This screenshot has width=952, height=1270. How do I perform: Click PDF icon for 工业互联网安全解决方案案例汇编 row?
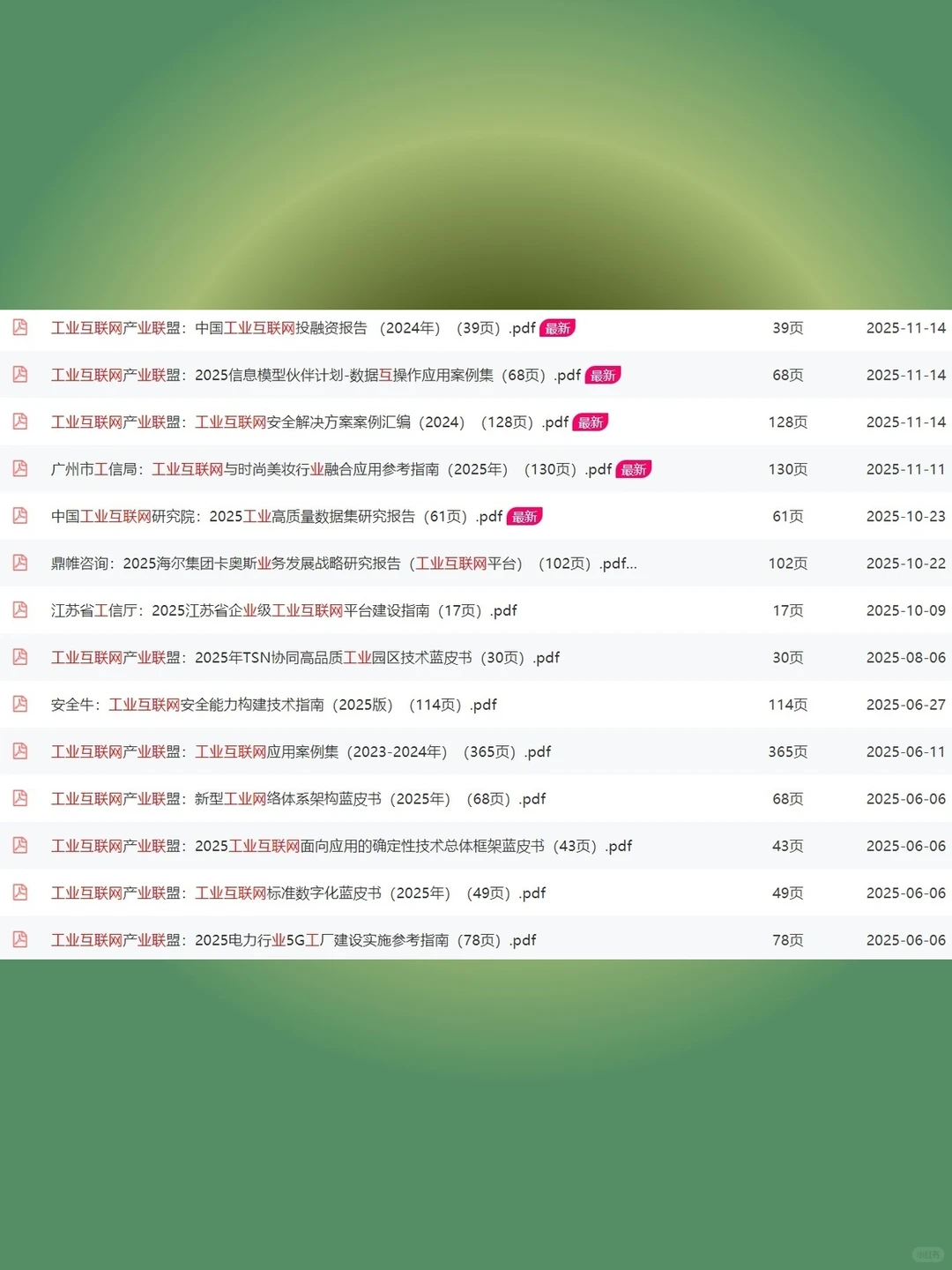[x=20, y=422]
